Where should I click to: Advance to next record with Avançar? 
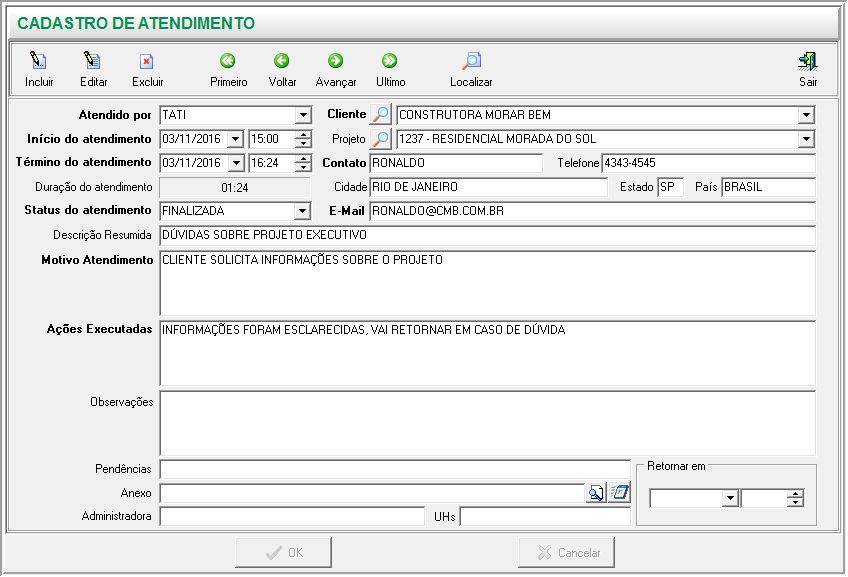335,62
